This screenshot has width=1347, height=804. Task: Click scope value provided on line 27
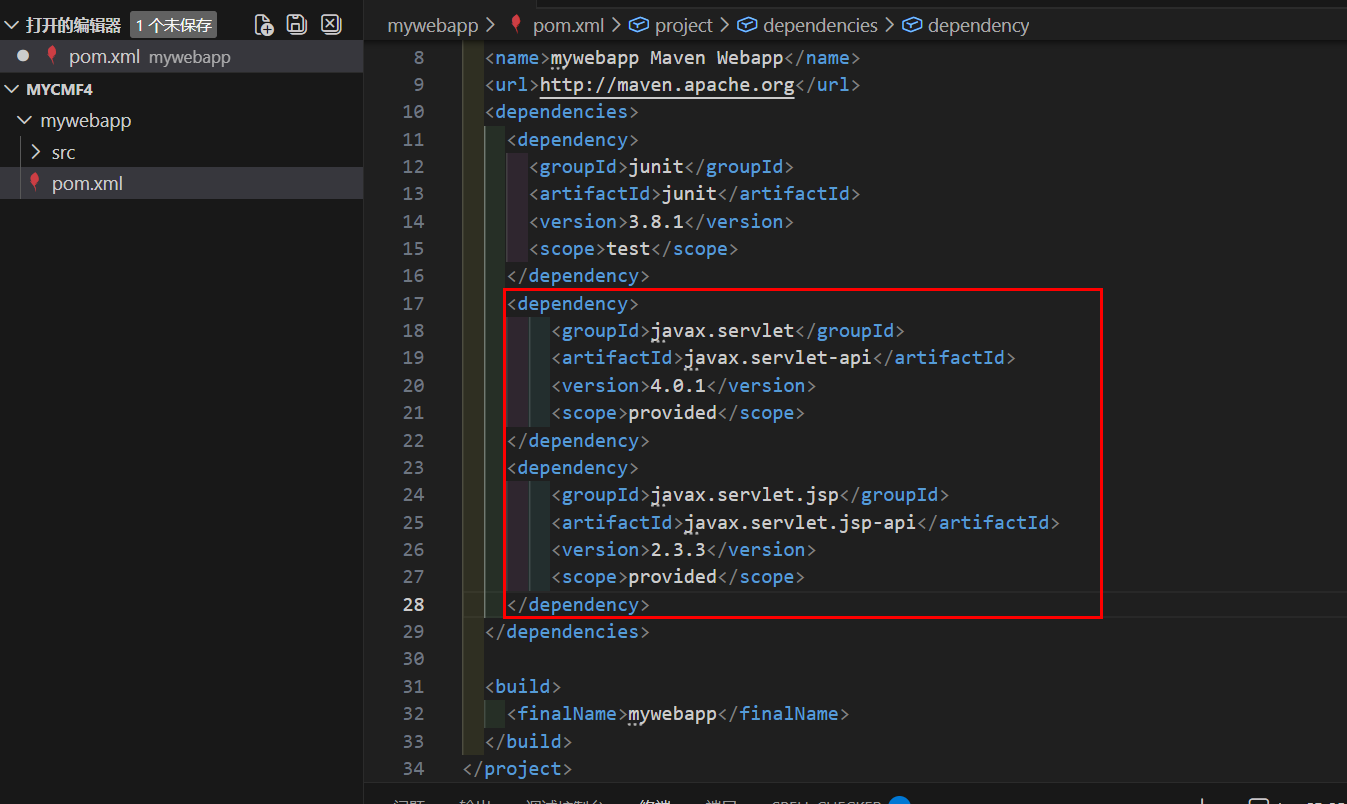tap(672, 576)
